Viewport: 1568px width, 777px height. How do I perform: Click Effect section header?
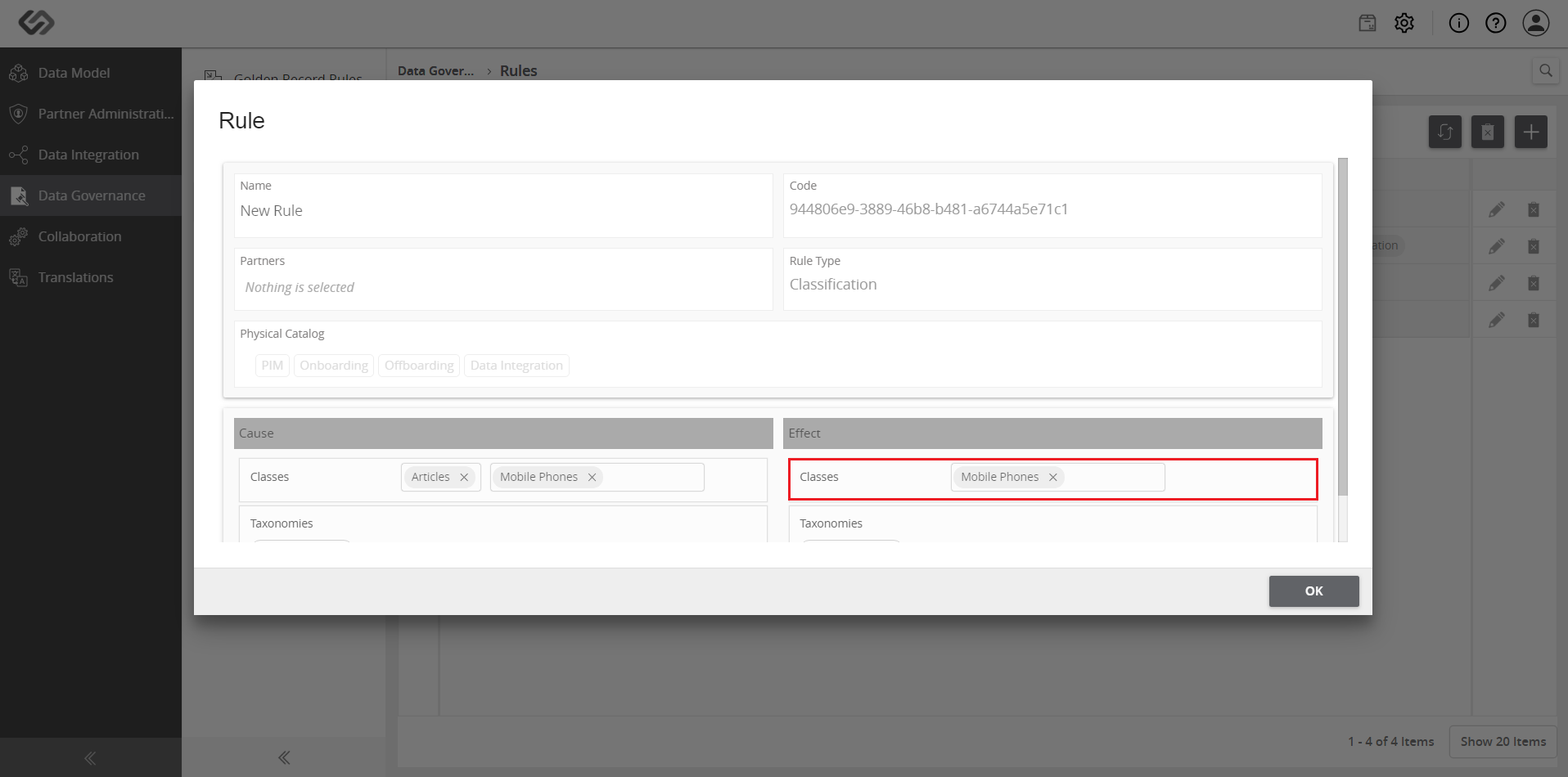click(1052, 433)
